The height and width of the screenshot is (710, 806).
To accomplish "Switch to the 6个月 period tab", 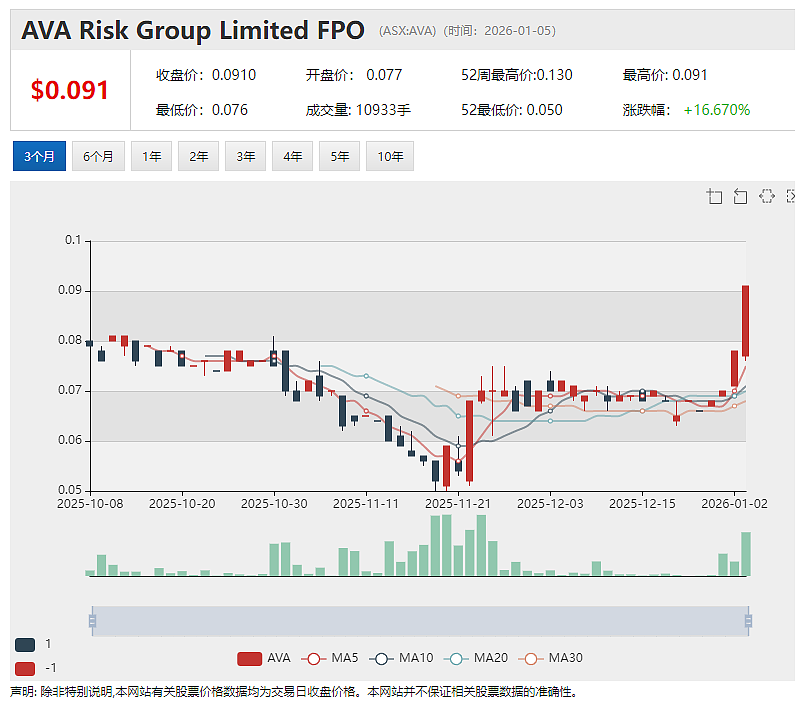I will (x=98, y=156).
